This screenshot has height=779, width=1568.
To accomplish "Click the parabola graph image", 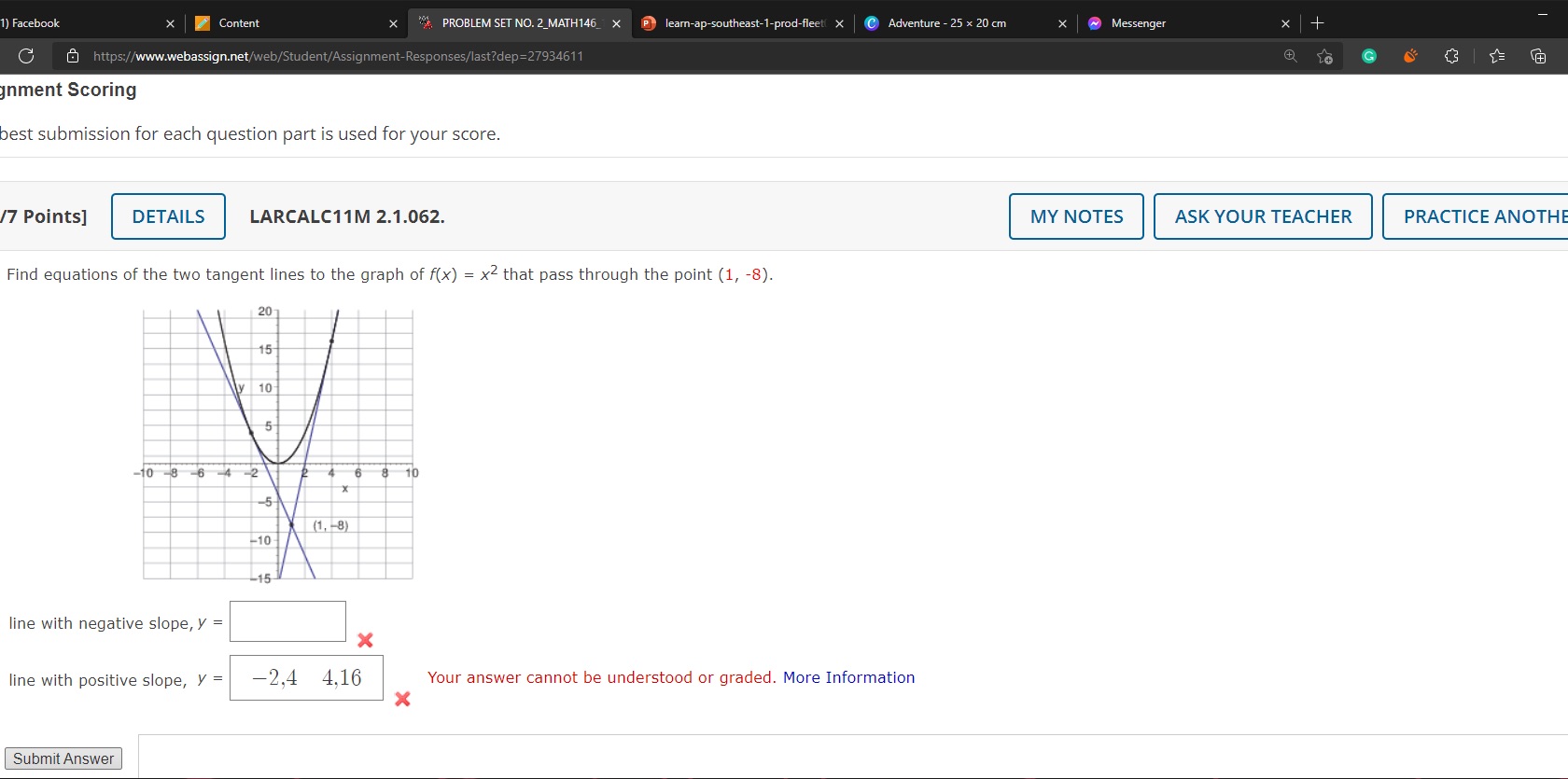I will click(277, 443).
